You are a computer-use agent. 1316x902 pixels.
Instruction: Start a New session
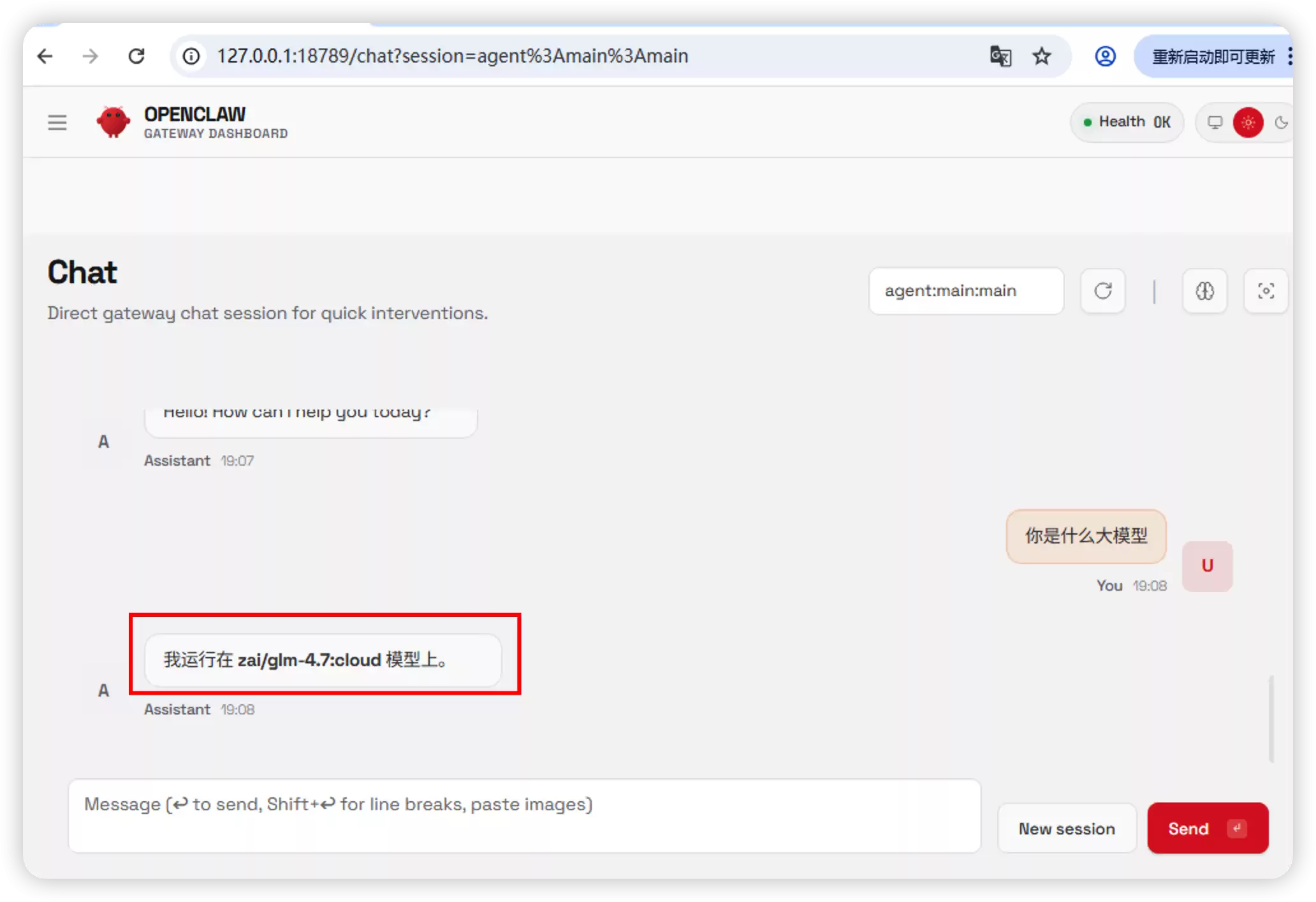pyautogui.click(x=1067, y=828)
